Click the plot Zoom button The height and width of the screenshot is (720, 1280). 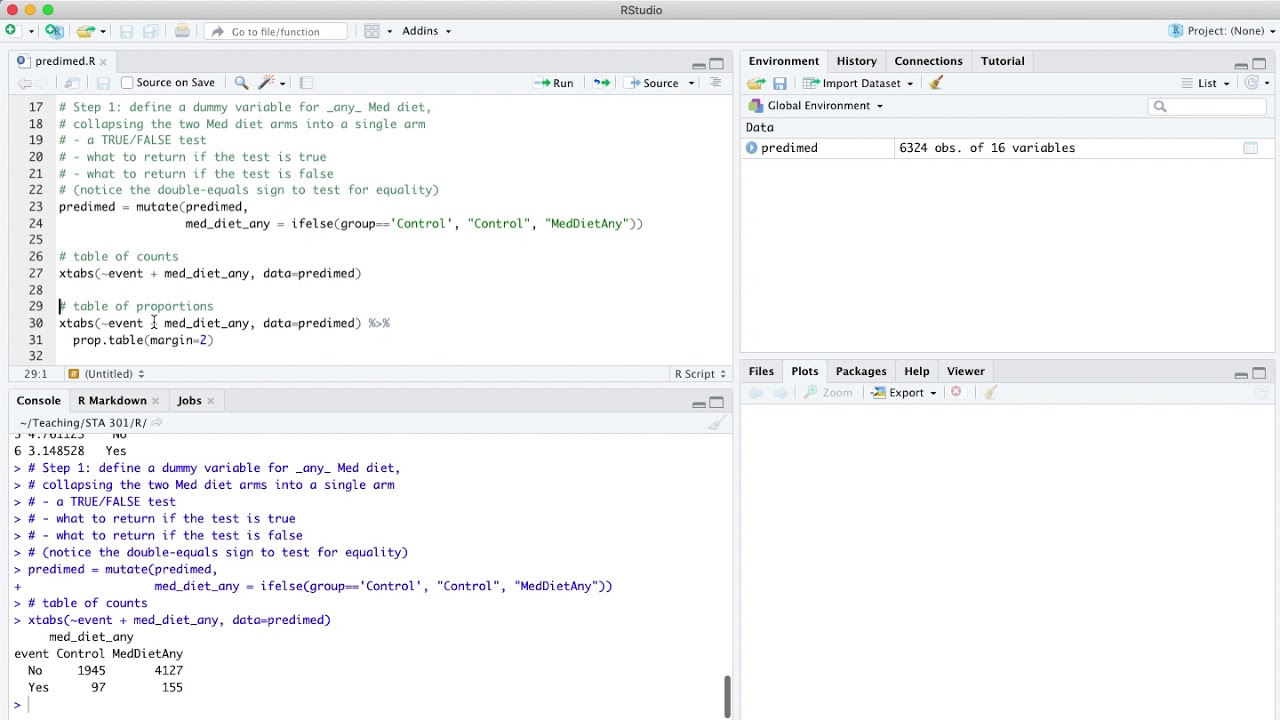828,393
